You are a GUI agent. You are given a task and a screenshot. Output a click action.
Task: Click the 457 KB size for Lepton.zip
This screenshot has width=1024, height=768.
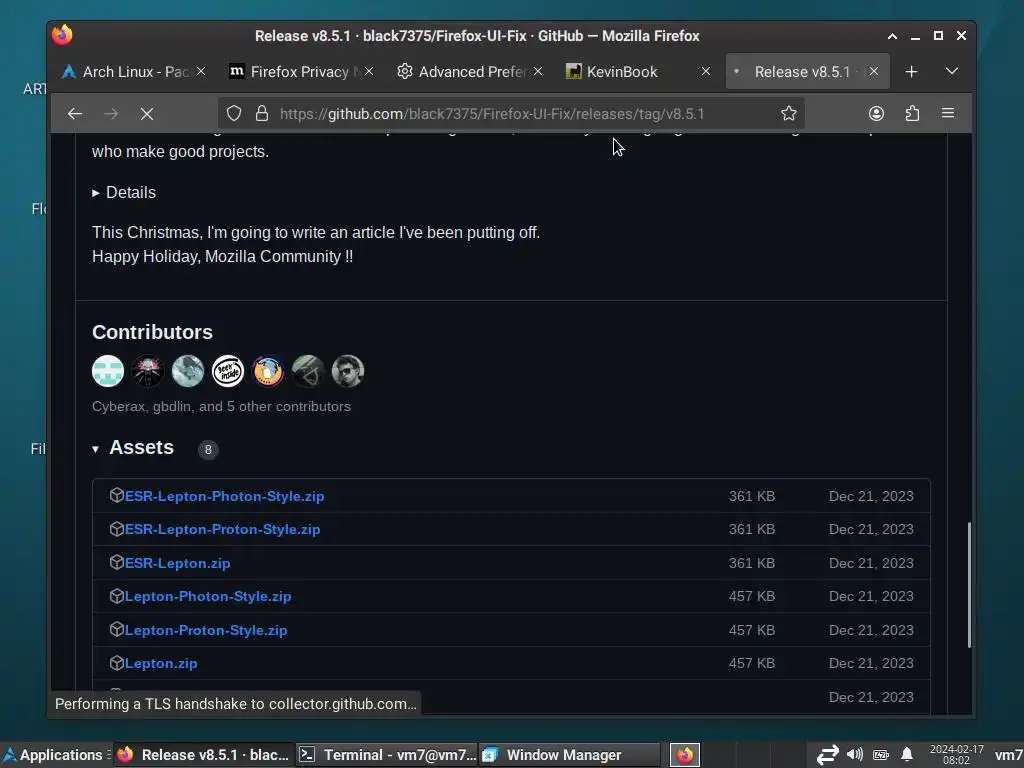click(x=752, y=664)
